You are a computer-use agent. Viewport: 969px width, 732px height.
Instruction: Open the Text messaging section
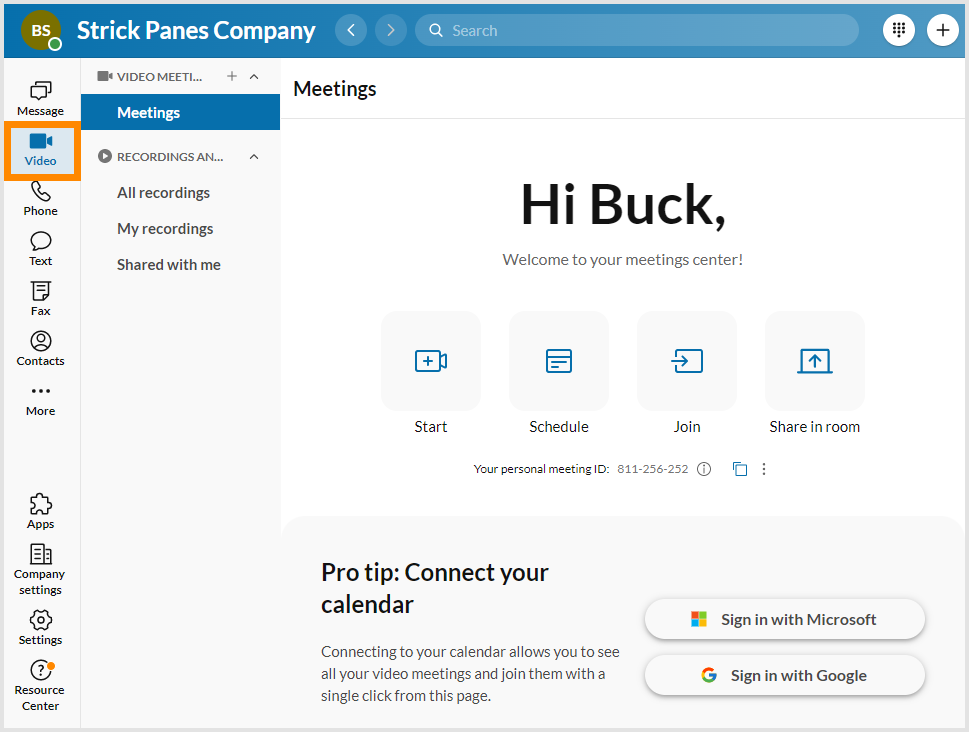click(x=40, y=247)
